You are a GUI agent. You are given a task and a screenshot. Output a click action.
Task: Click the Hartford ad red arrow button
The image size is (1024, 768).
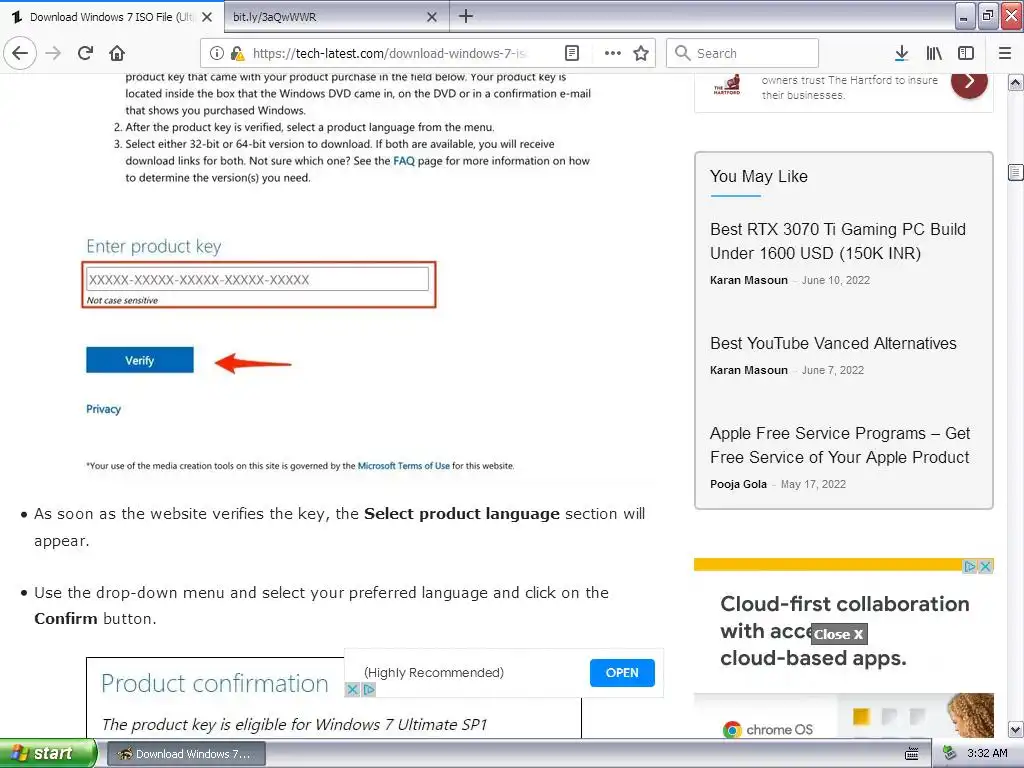coord(969,82)
